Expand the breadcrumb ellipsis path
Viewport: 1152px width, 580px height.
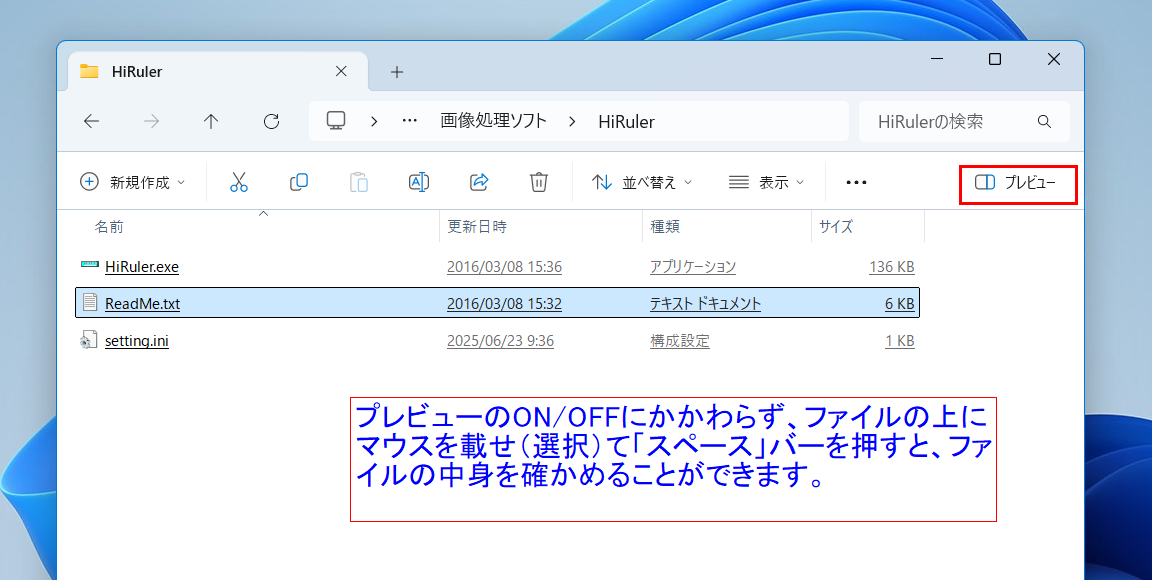tap(410, 121)
